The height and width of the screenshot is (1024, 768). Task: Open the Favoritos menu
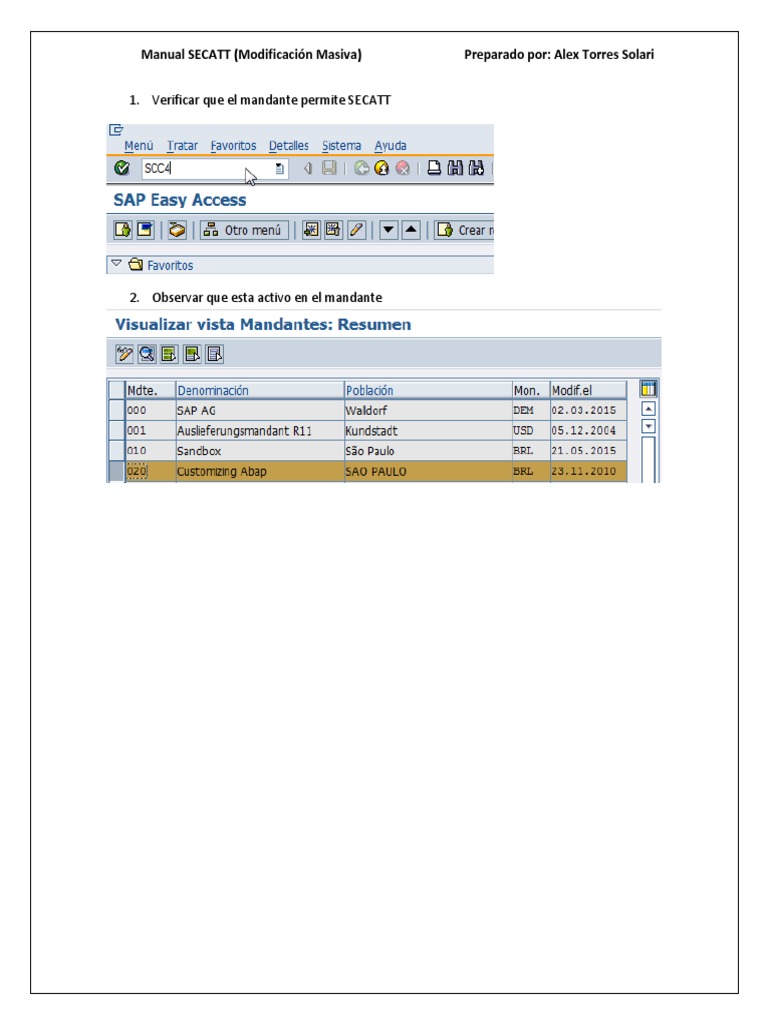233,146
